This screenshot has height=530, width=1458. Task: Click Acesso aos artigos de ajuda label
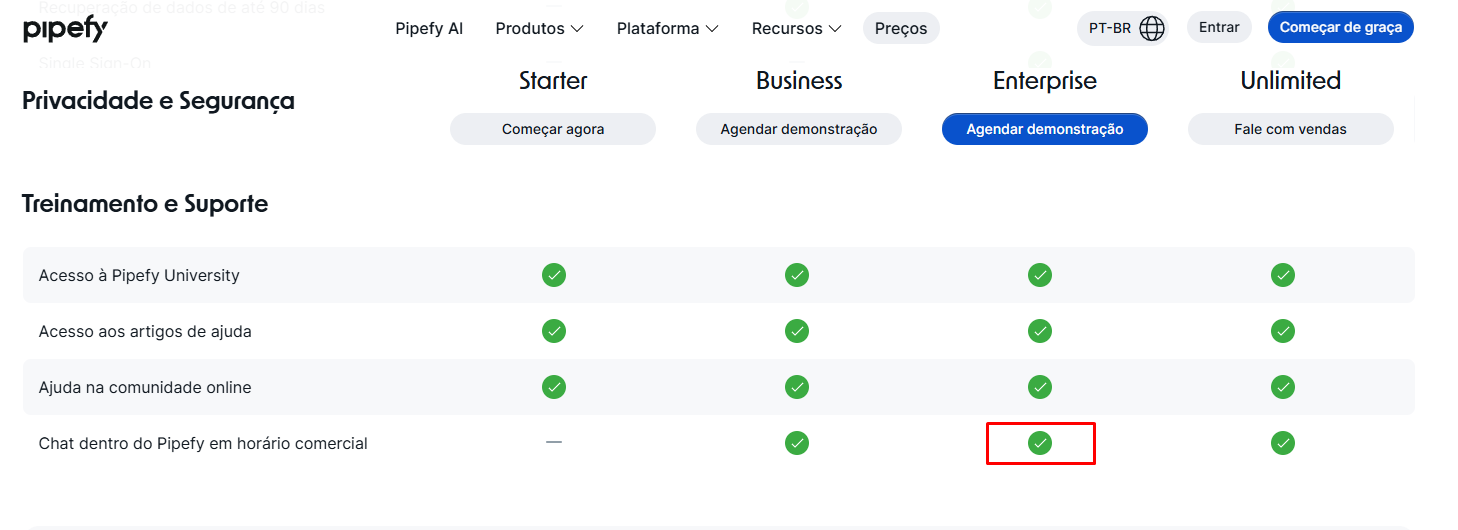pyautogui.click(x=145, y=331)
